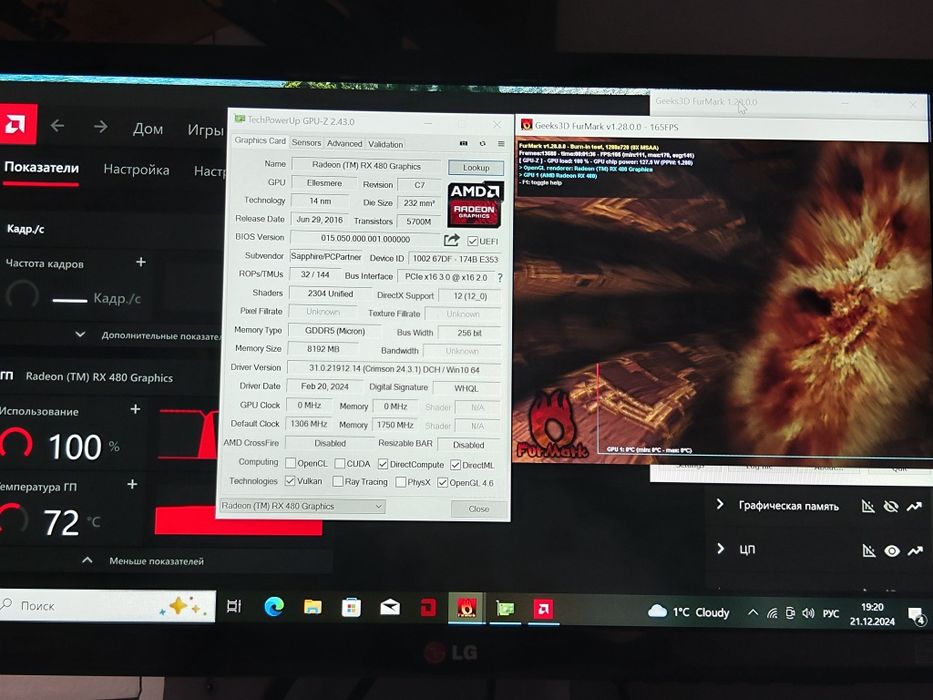Show hidden system tray icons
933x700 pixels.
pyautogui.click(x=753, y=612)
